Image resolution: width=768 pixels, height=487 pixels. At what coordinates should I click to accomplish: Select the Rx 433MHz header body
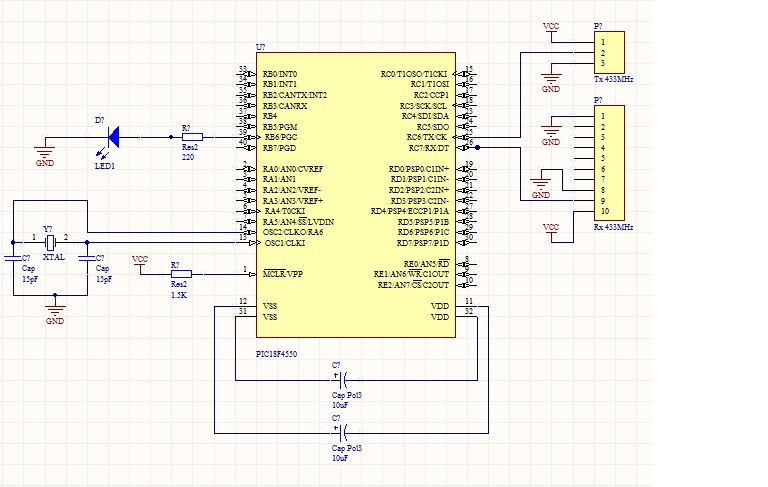pyautogui.click(x=609, y=163)
